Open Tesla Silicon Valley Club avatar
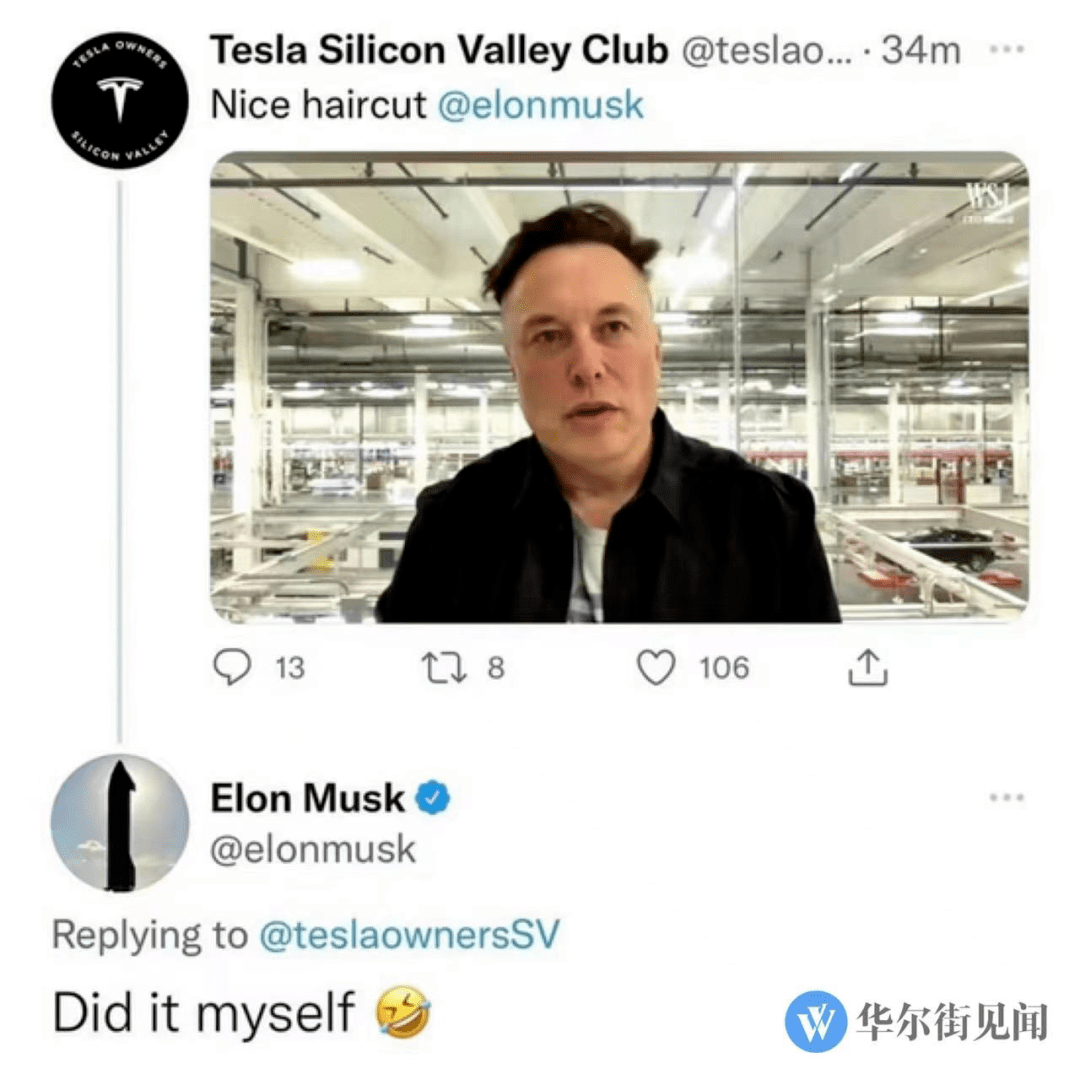The width and height of the screenshot is (1080, 1085). pyautogui.click(x=120, y=100)
